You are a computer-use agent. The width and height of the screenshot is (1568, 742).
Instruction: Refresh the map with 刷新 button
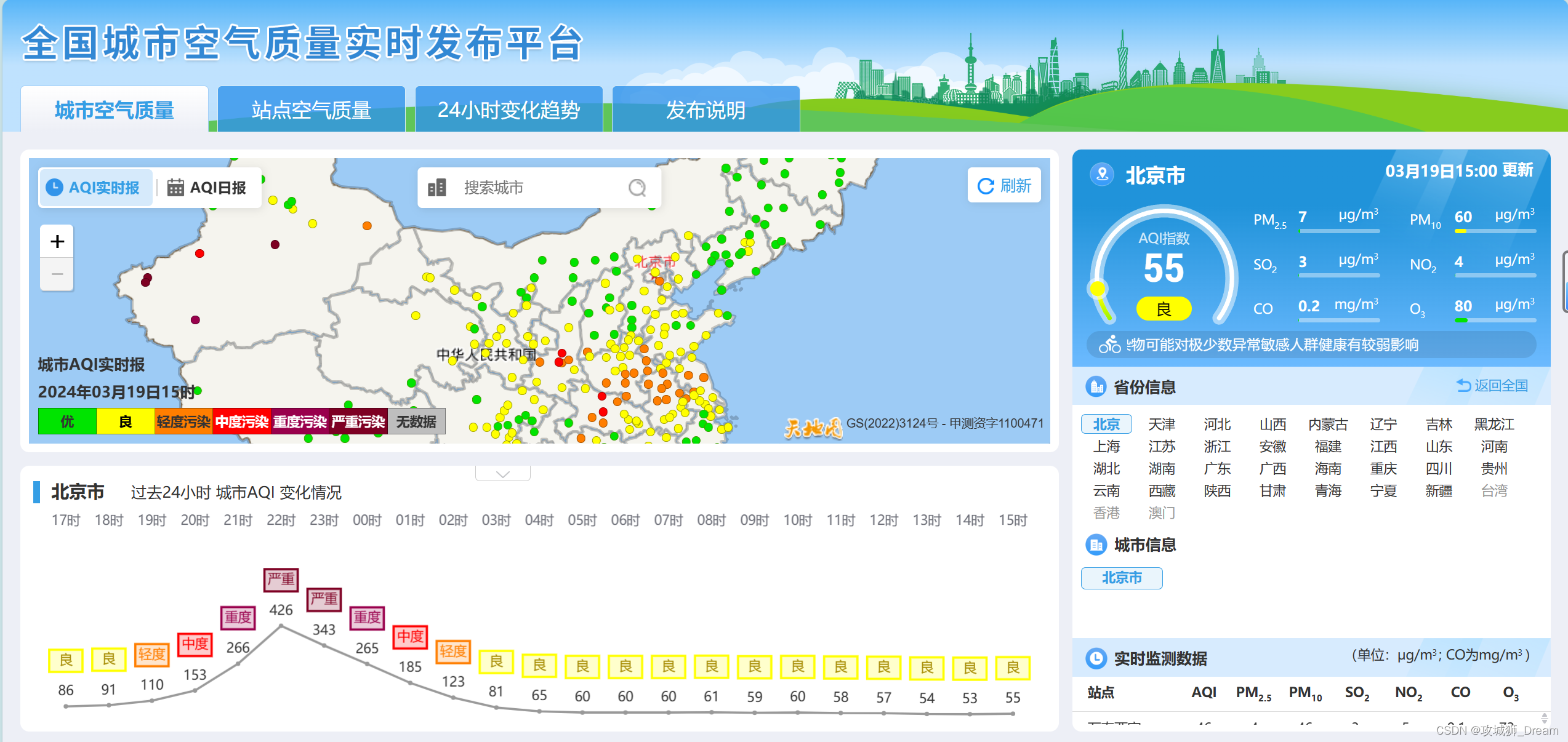1004,185
